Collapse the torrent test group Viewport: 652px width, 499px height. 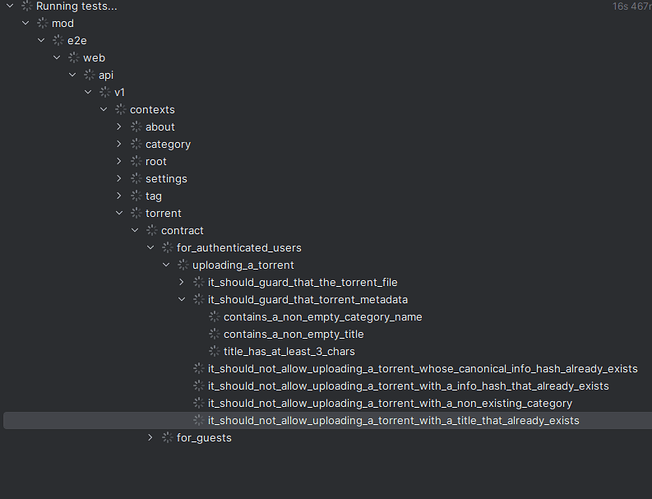pos(119,213)
